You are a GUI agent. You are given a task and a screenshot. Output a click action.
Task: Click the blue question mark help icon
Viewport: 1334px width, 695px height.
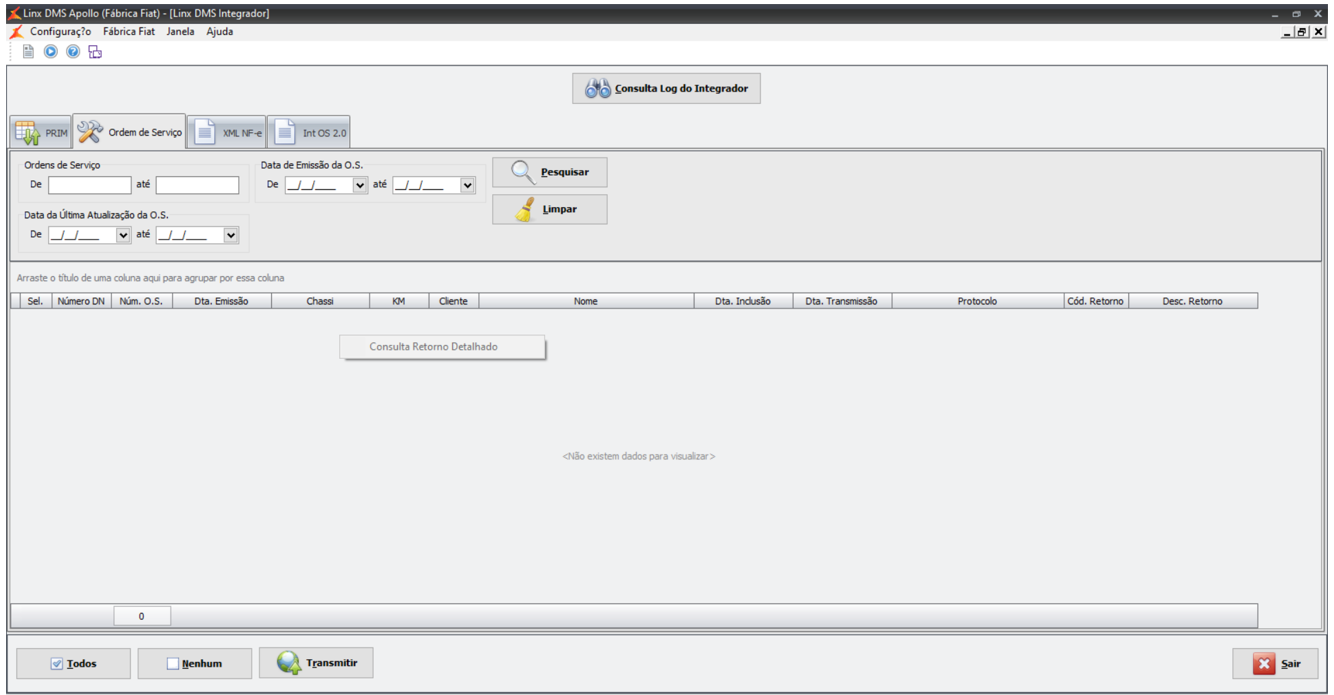[73, 51]
